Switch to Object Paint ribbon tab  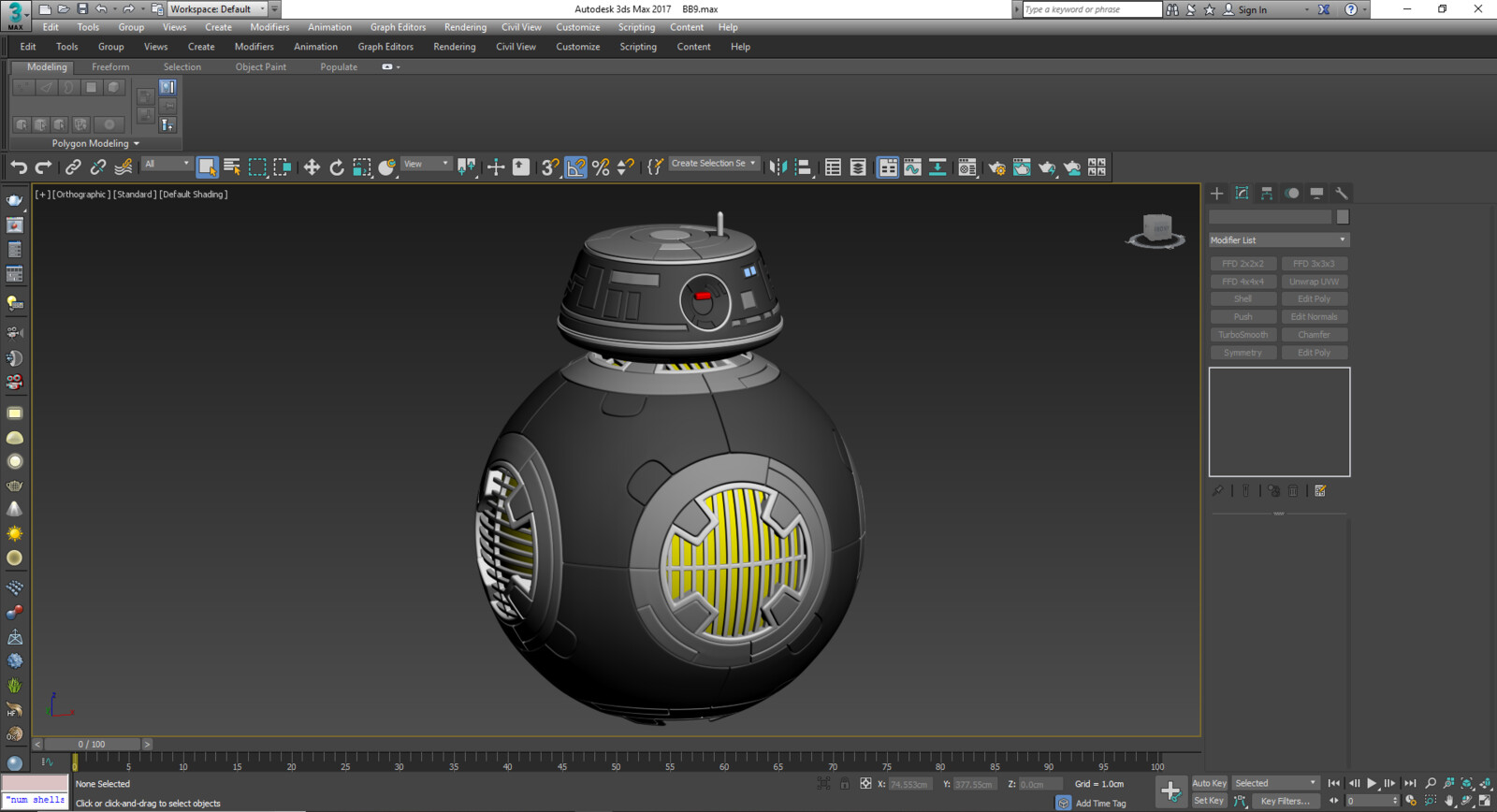point(261,67)
